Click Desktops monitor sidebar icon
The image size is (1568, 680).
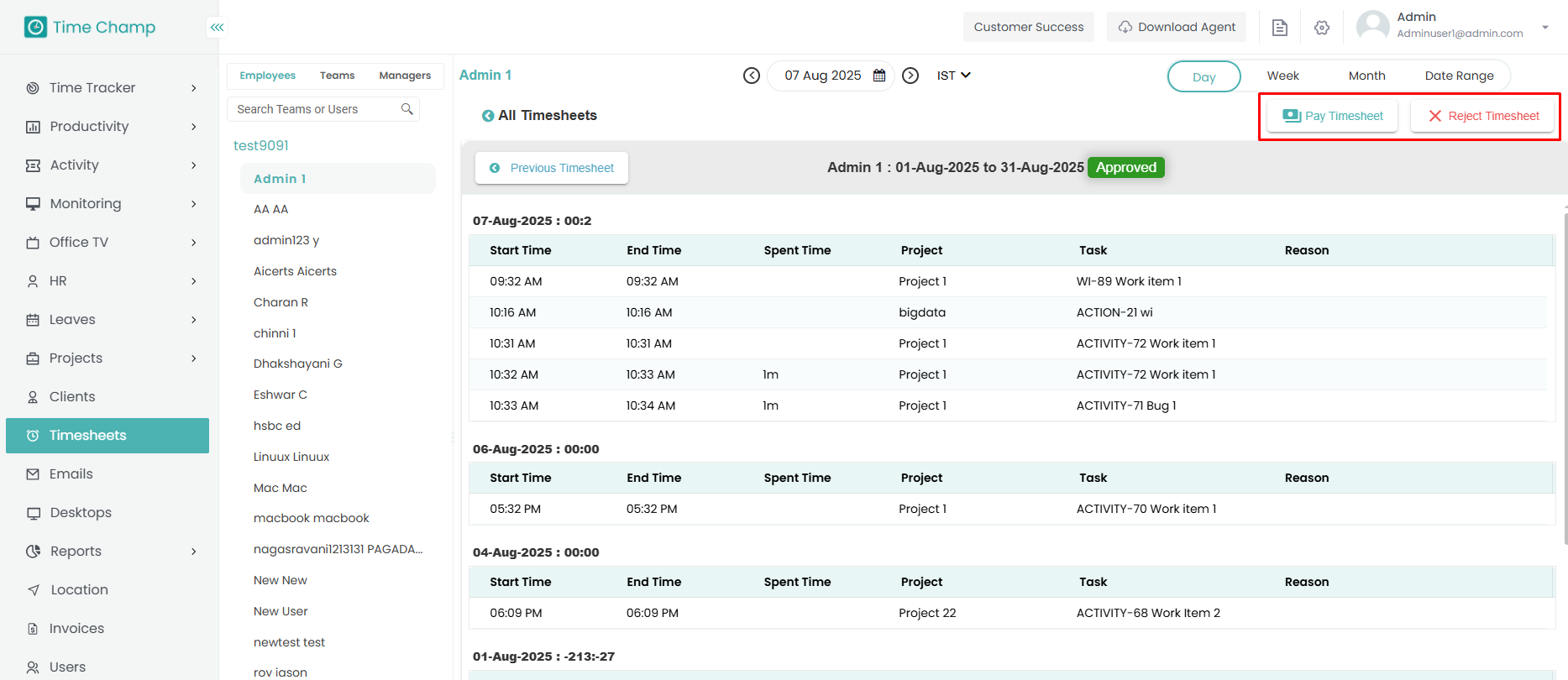[x=34, y=513]
